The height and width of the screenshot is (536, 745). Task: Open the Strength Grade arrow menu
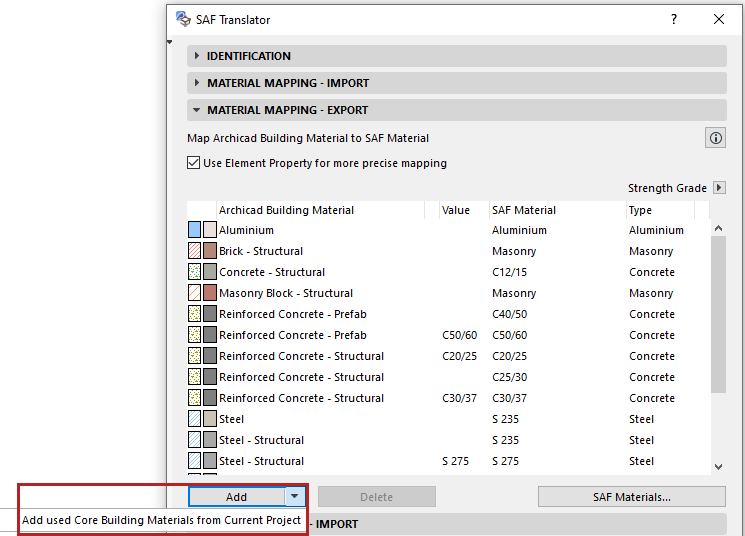720,188
